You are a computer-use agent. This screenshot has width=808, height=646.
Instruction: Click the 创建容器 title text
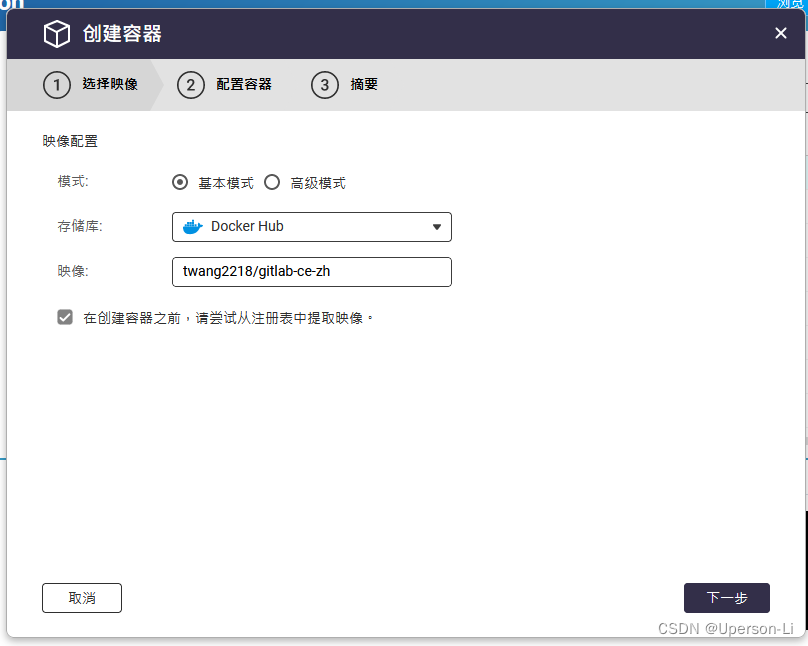(122, 34)
